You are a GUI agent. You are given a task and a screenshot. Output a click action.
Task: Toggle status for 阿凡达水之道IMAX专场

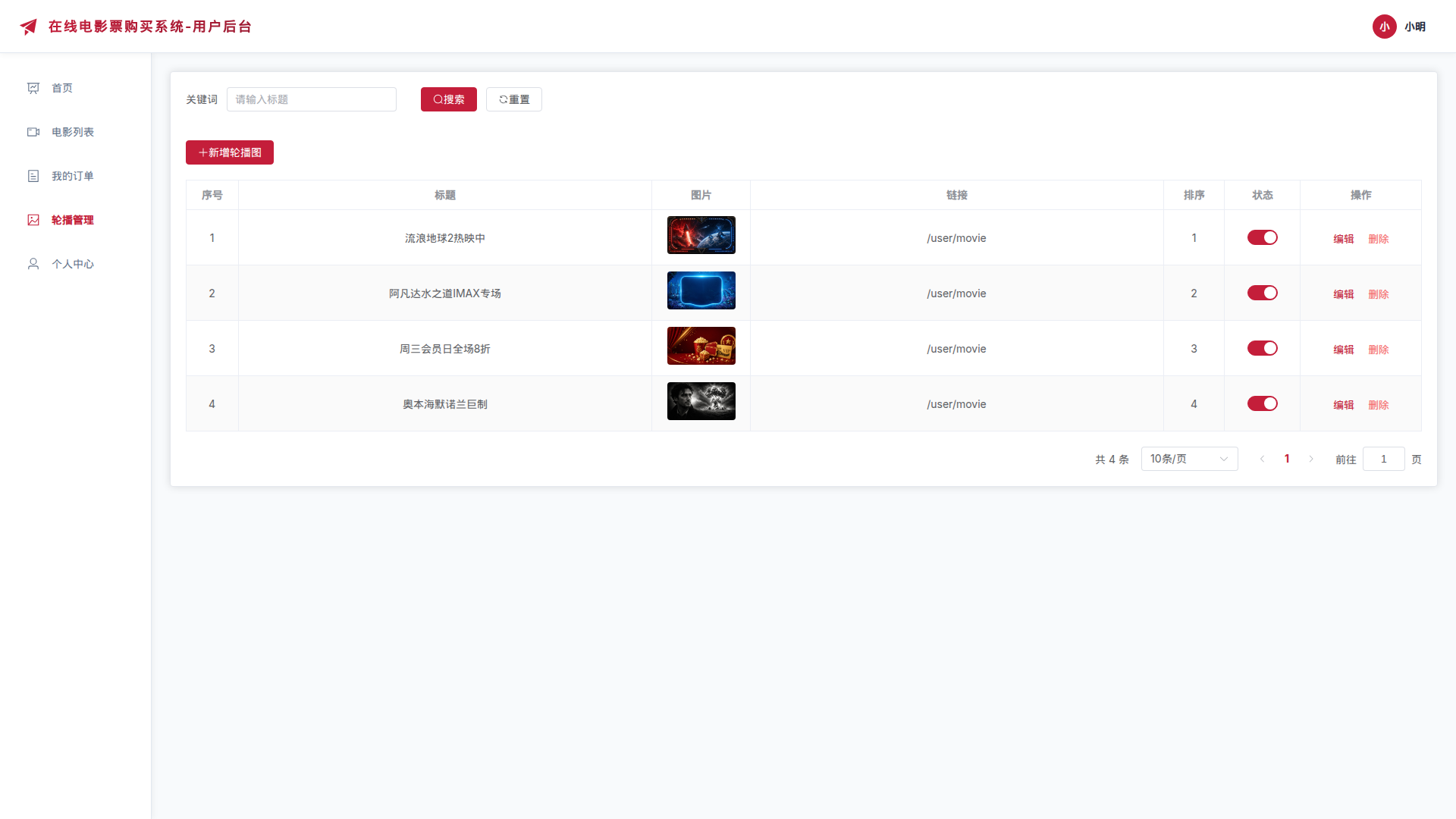click(x=1263, y=293)
